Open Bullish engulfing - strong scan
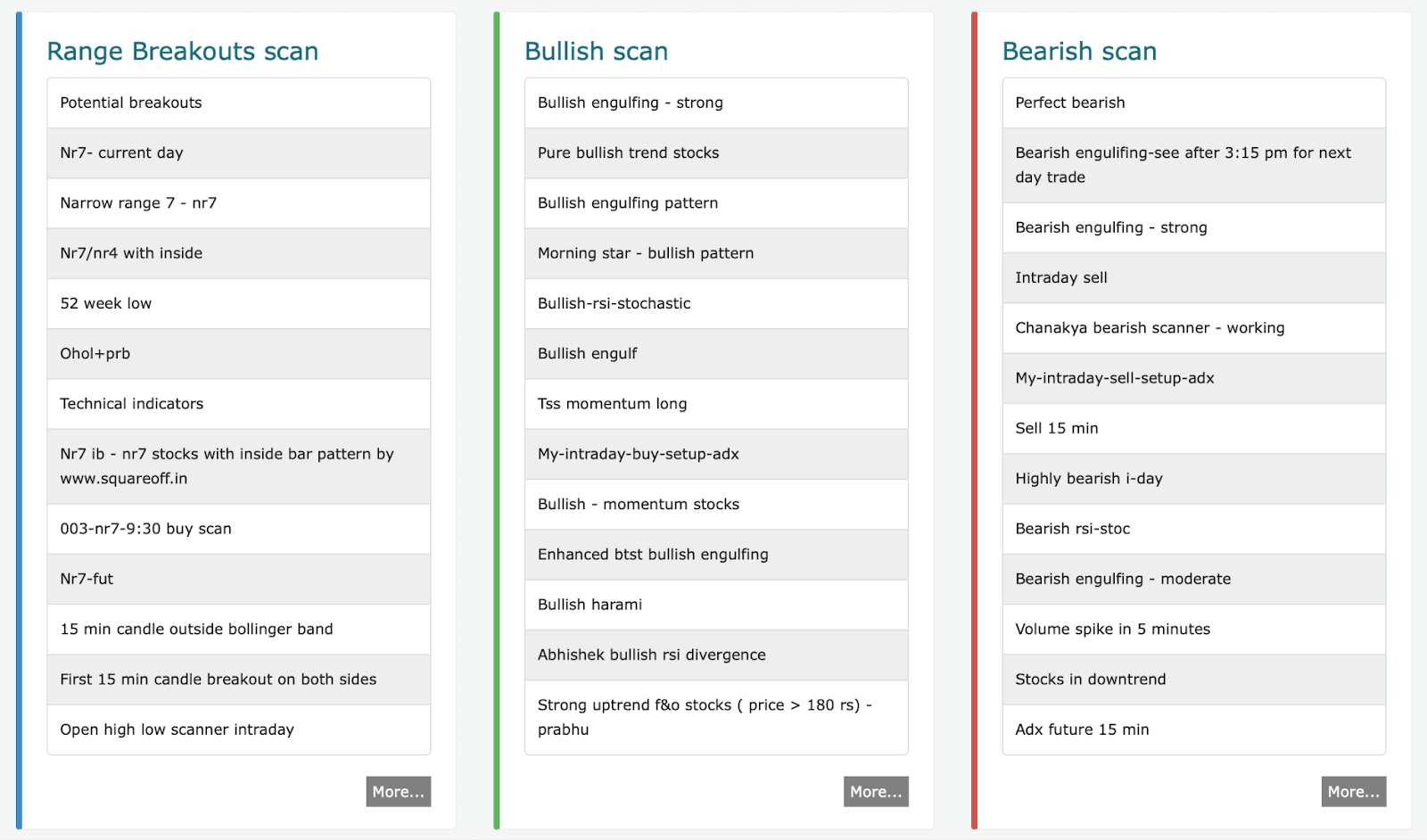 click(716, 103)
